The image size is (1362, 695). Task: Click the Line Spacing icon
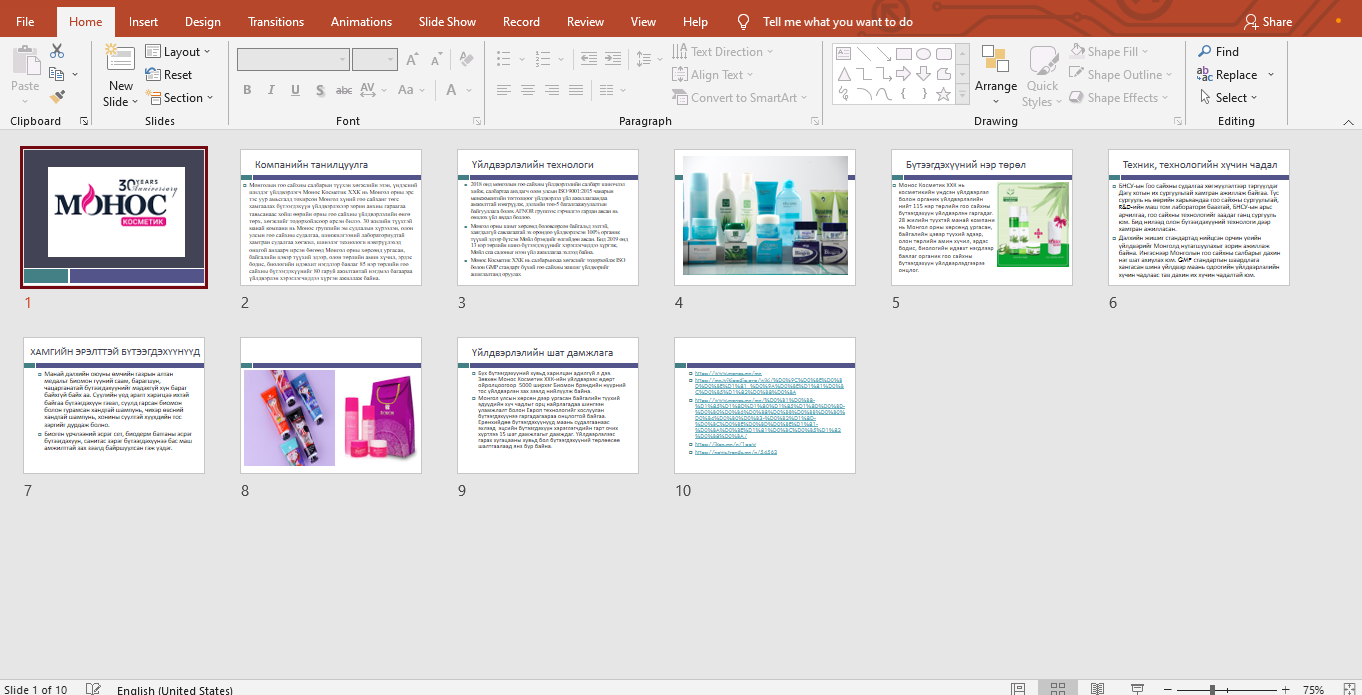tap(642, 59)
